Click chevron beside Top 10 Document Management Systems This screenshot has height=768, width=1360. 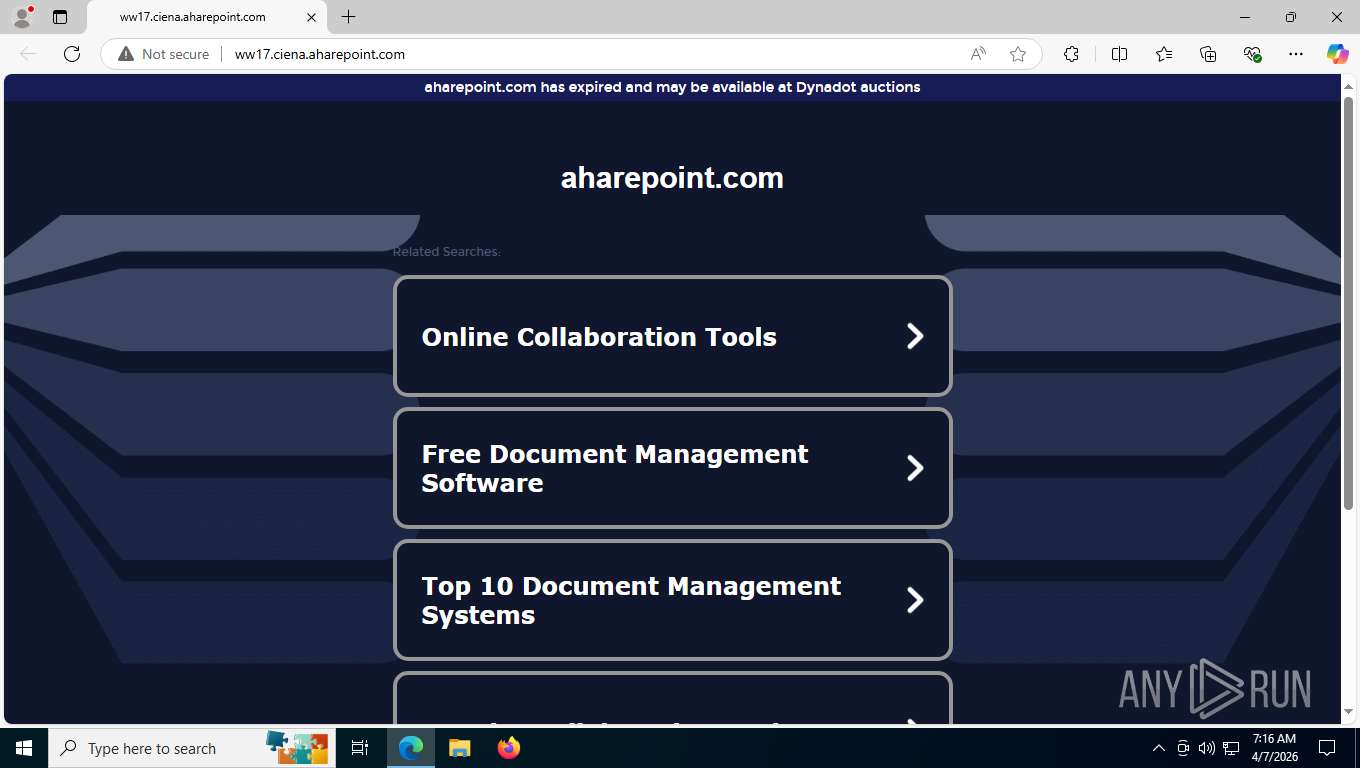tap(915, 600)
